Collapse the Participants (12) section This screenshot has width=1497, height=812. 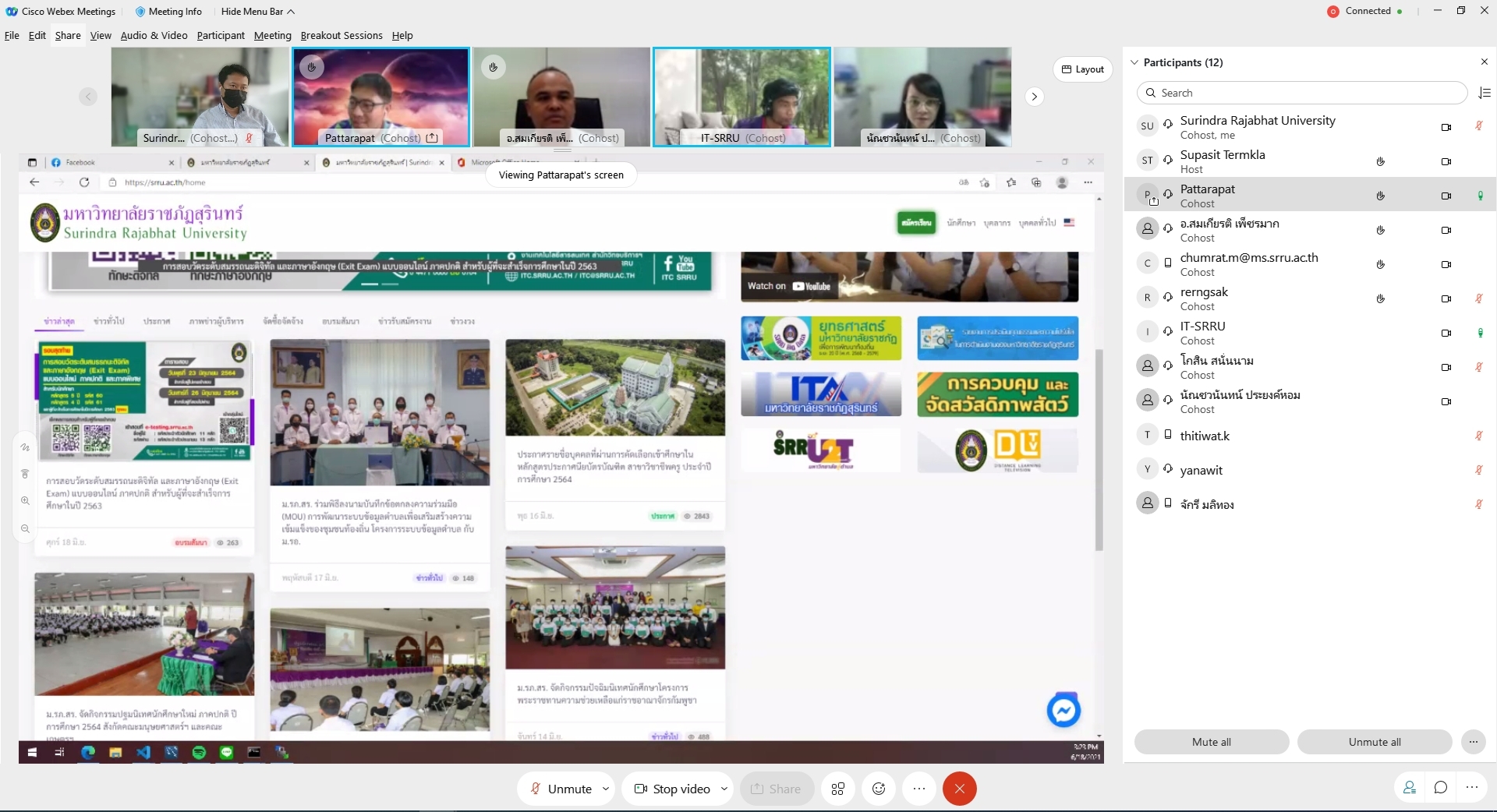pos(1134,62)
